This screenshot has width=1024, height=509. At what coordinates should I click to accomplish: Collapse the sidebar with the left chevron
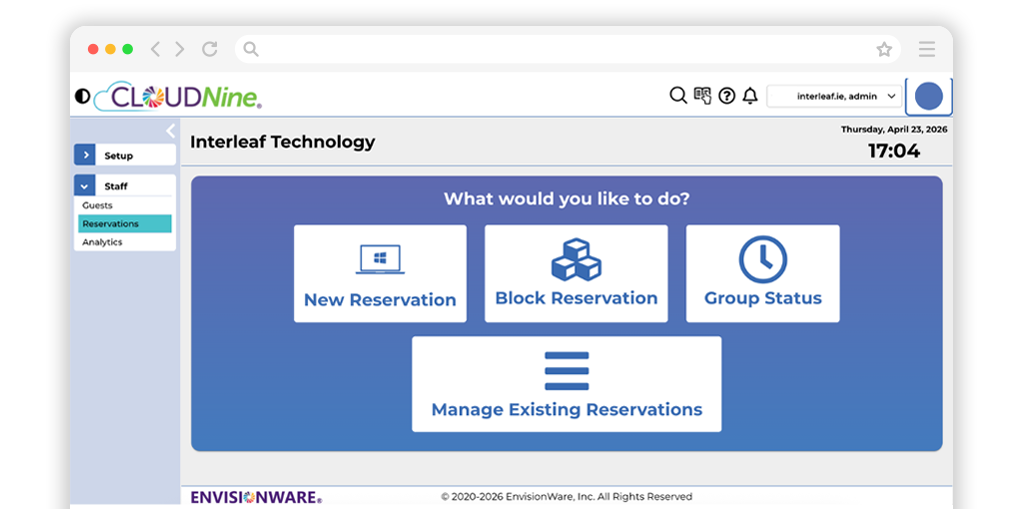(x=170, y=131)
